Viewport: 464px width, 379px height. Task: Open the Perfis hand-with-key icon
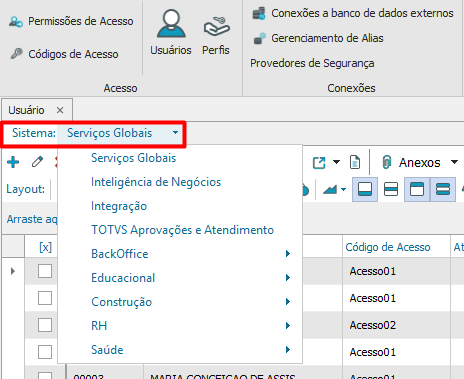click(216, 26)
